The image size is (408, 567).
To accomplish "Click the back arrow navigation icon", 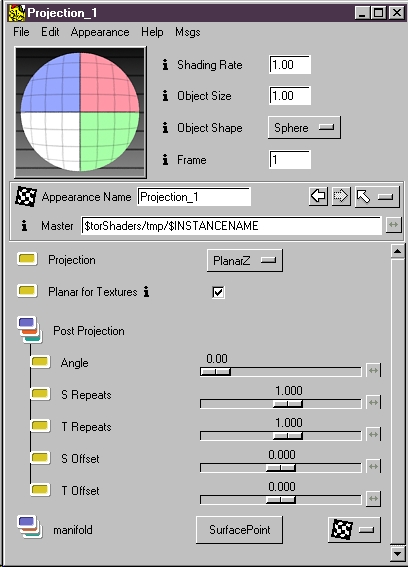I will 318,197.
